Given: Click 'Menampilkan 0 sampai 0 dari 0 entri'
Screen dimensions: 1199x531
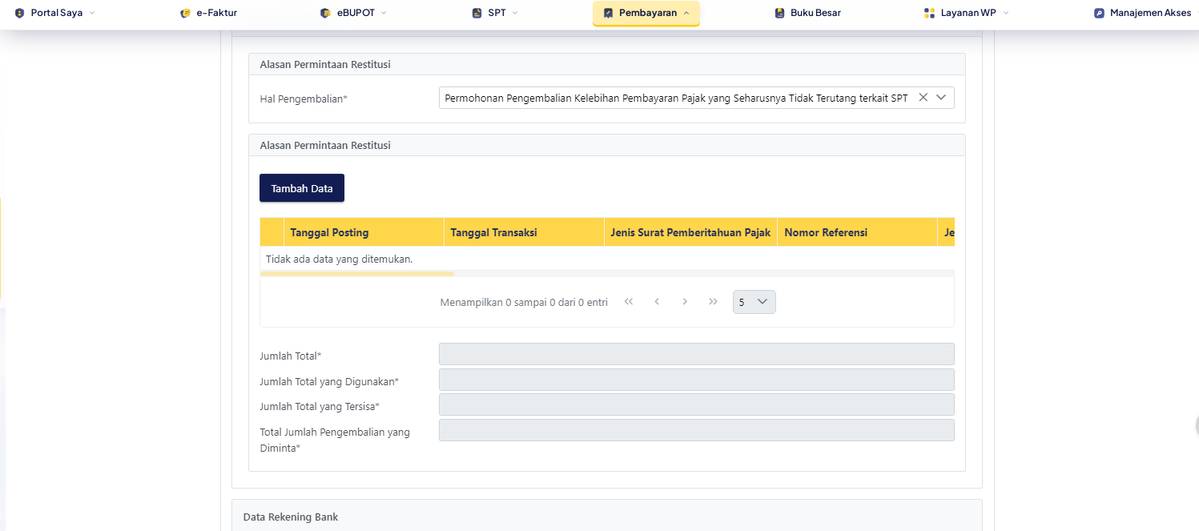Looking at the screenshot, I should [x=524, y=302].
